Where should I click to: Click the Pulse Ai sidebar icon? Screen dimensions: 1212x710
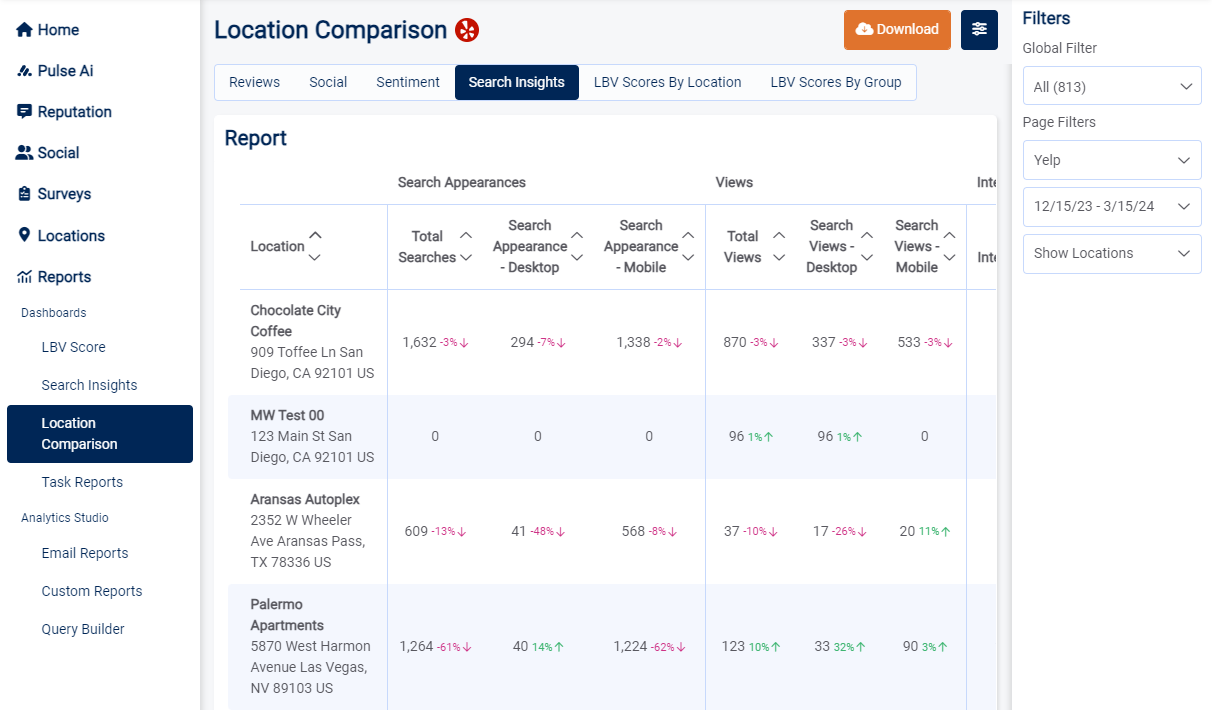24,71
